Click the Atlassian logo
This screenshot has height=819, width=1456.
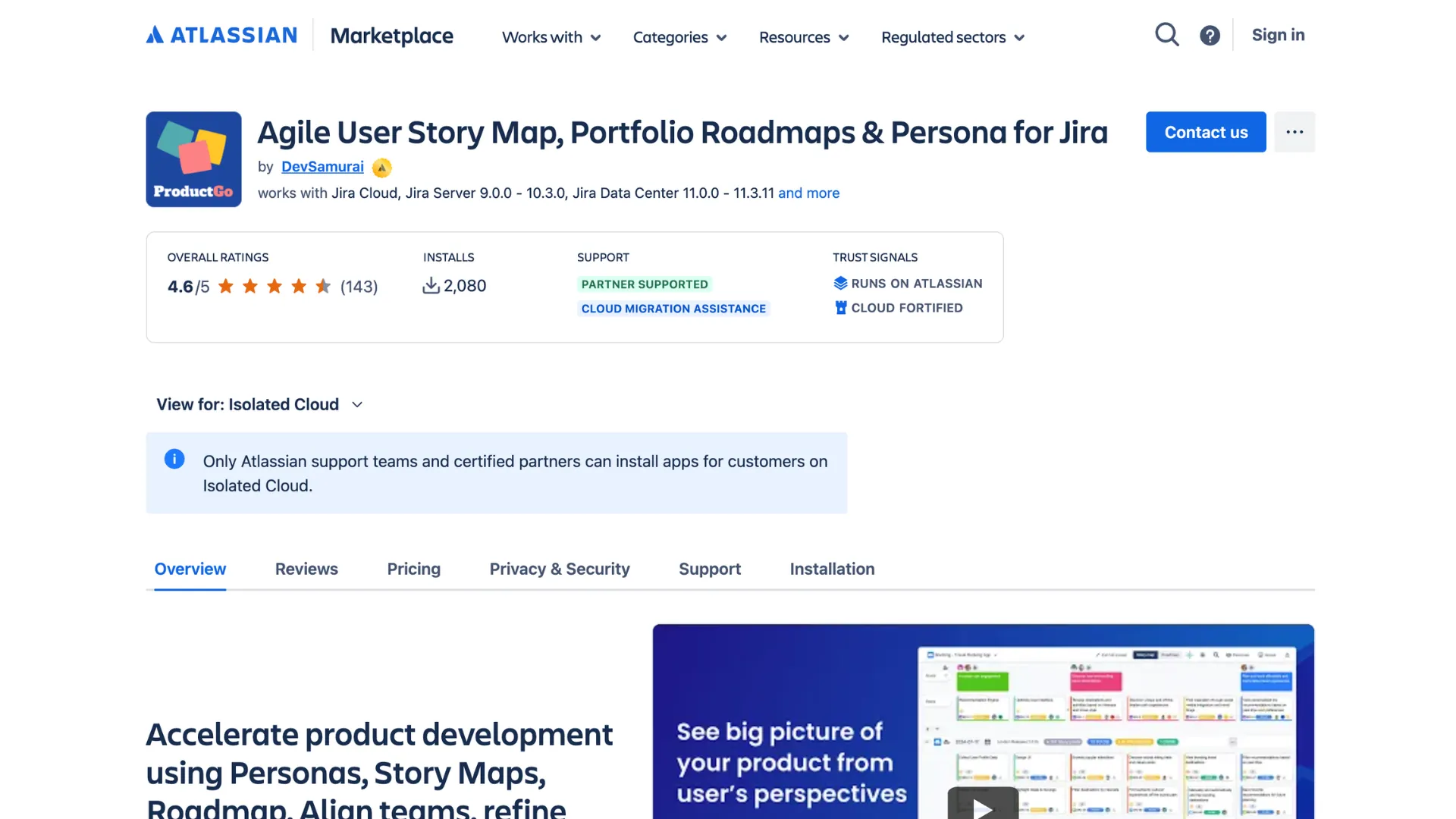(x=221, y=35)
